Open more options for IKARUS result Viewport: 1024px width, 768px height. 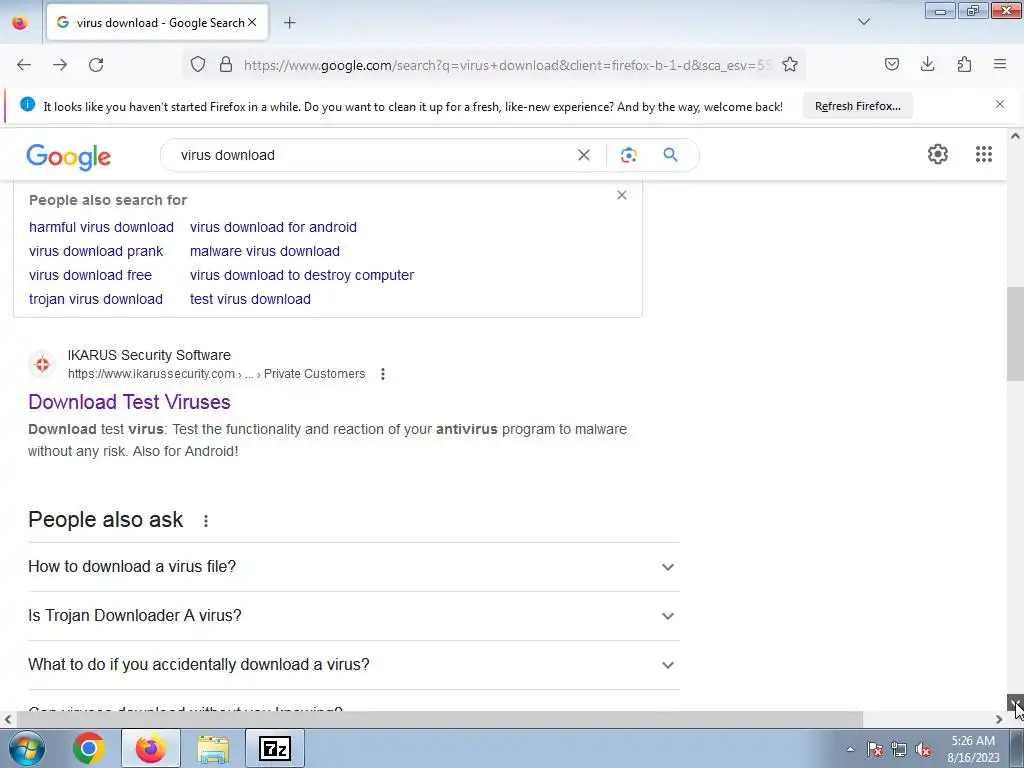383,374
